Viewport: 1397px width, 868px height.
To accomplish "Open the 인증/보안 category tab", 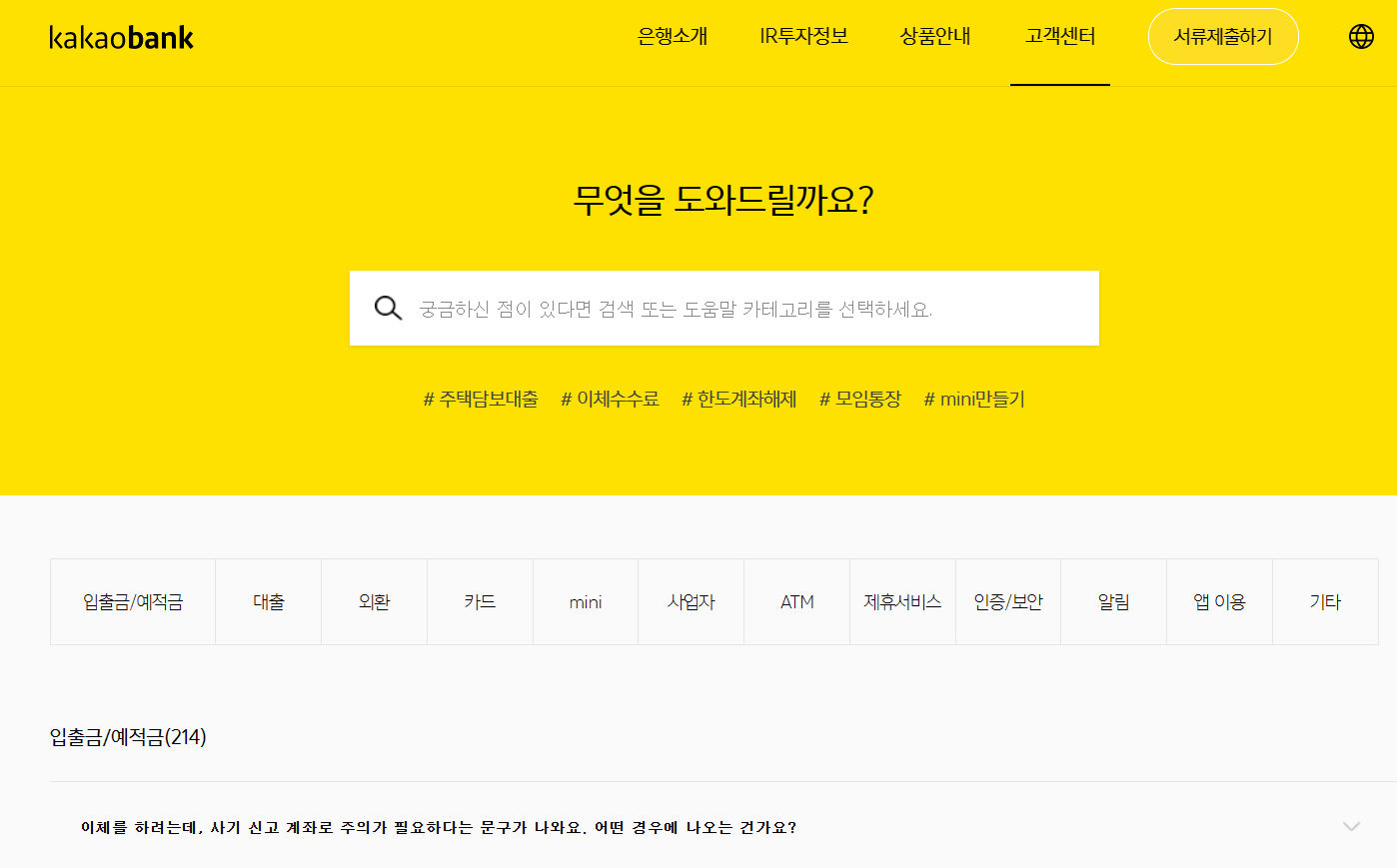I will coord(1007,601).
